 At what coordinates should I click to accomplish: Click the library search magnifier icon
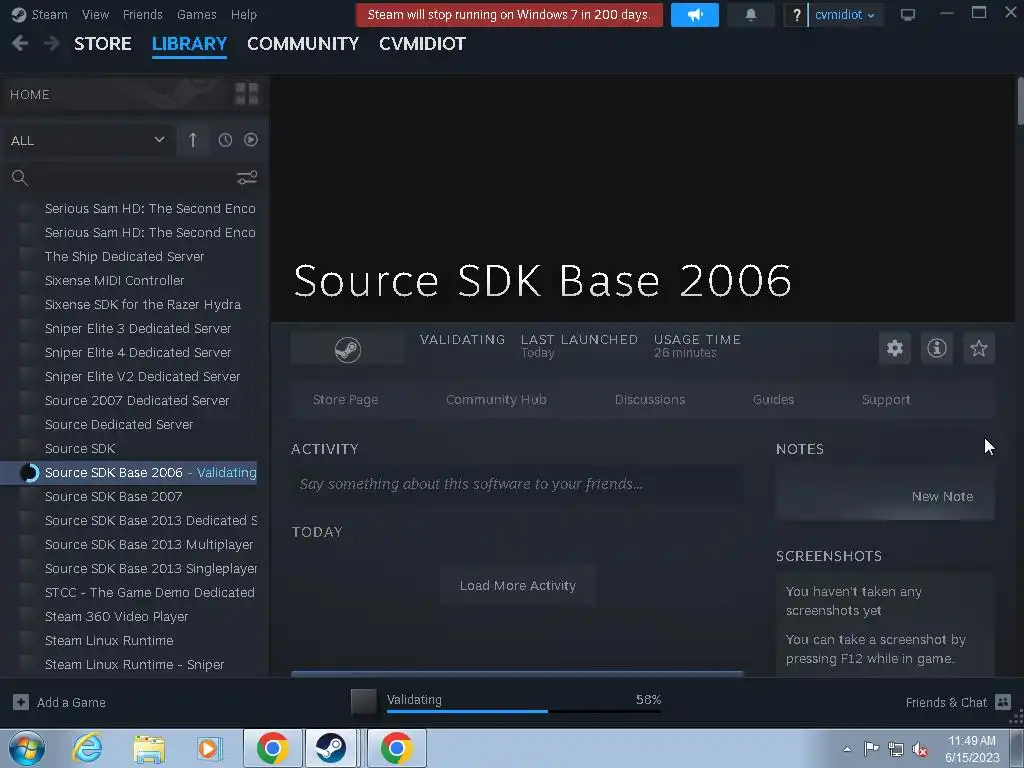point(20,178)
